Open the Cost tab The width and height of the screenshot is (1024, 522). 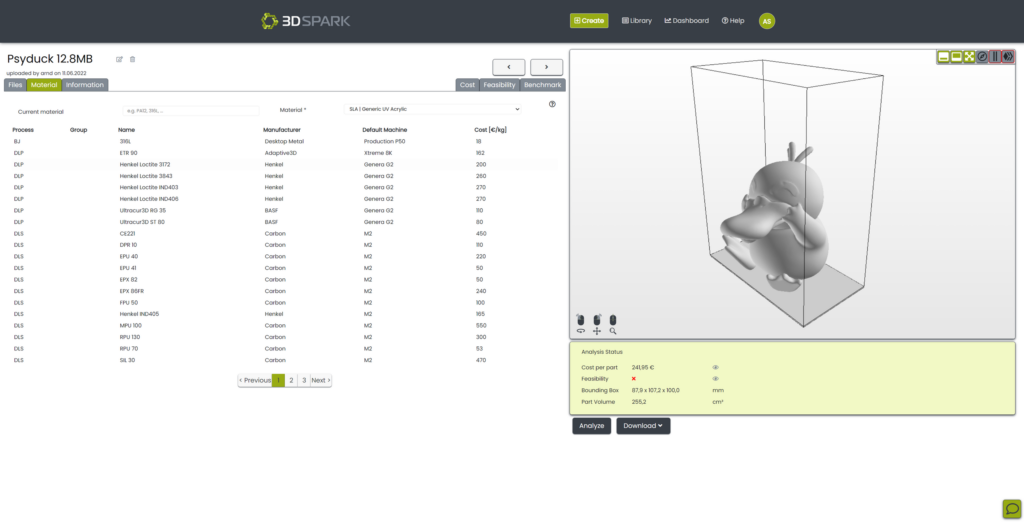coord(468,85)
